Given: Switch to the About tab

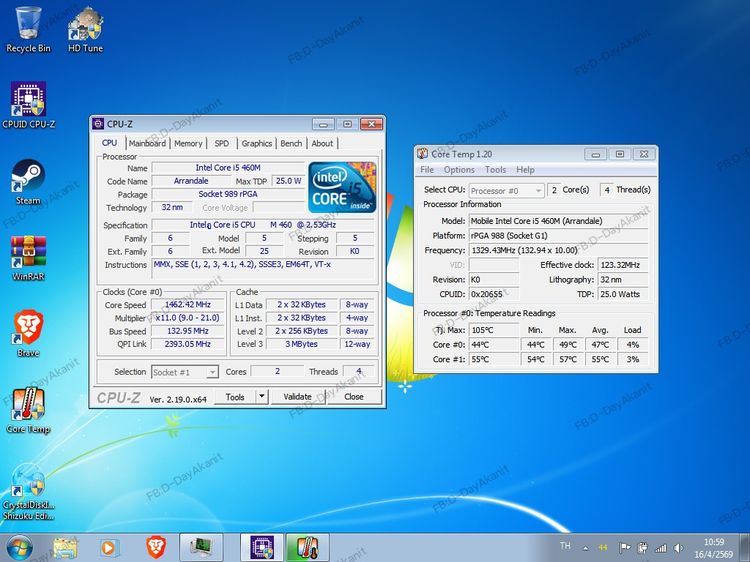Looking at the screenshot, I should (322, 143).
